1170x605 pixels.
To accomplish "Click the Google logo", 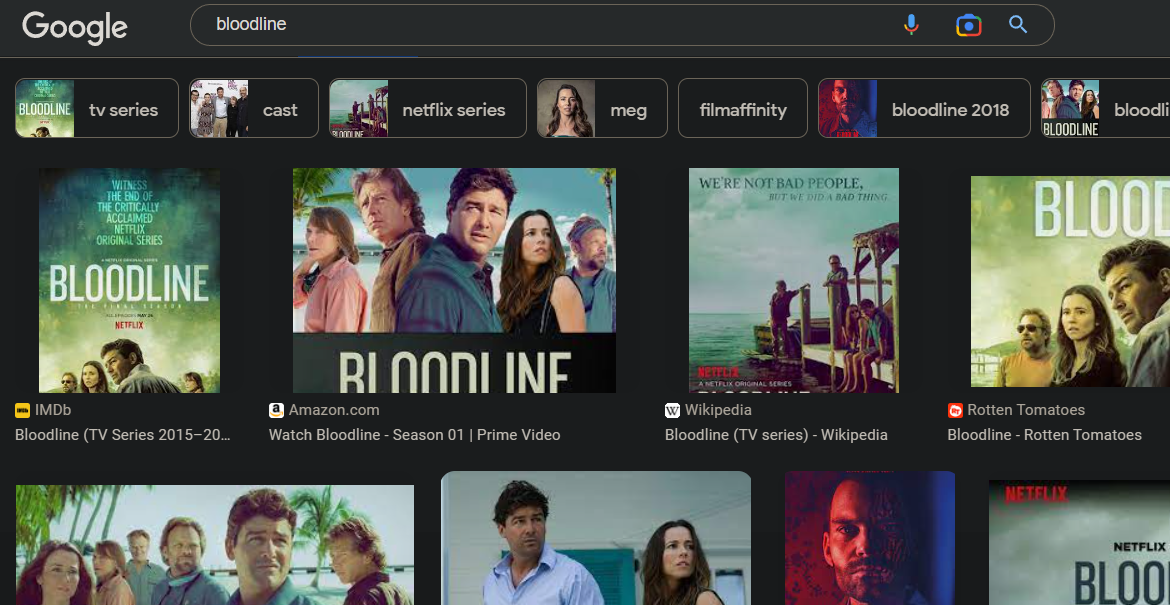I will pyautogui.click(x=75, y=28).
